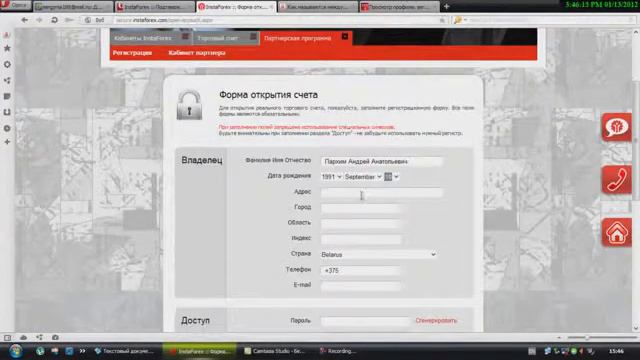
Task: Go forward in browser history
Action: click(x=39, y=20)
